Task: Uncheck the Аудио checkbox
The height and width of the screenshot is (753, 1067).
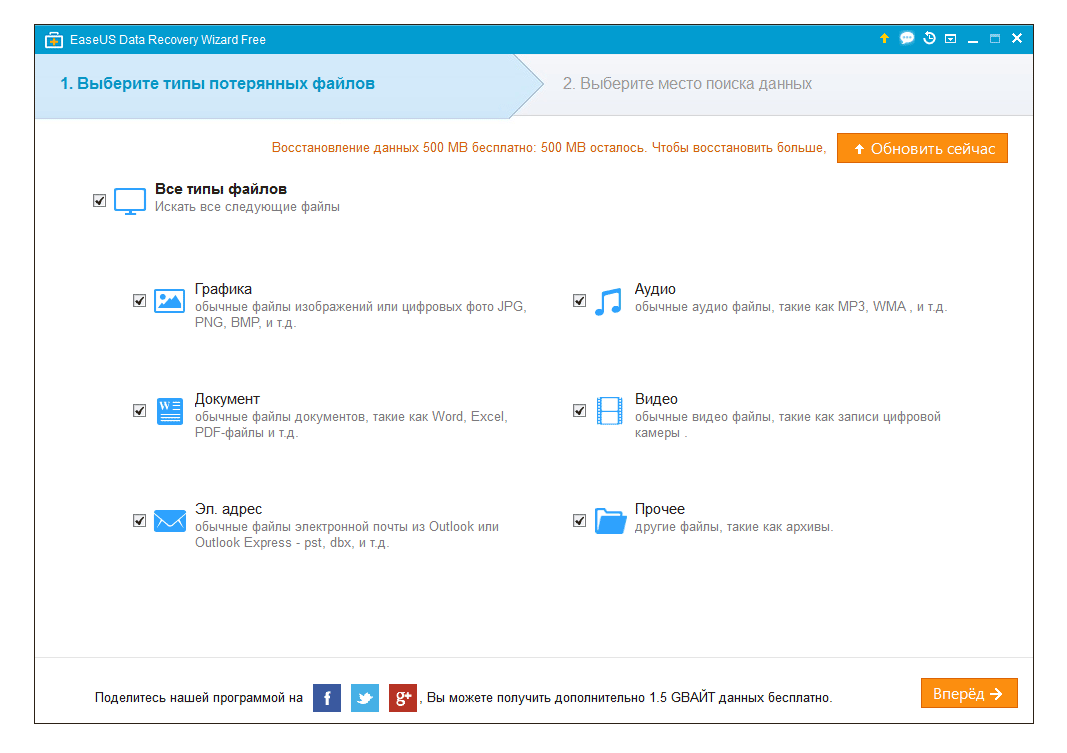Action: click(x=579, y=300)
